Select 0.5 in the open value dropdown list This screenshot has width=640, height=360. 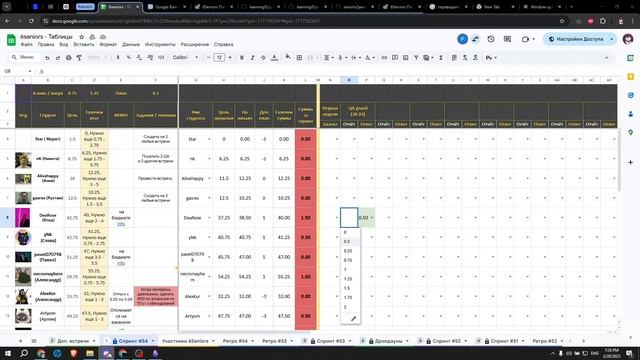point(350,242)
